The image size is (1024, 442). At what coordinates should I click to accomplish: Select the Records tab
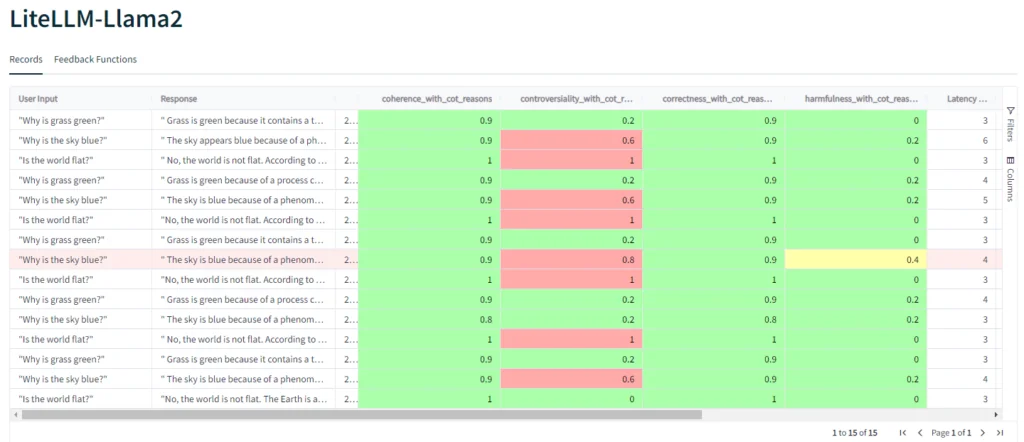click(x=25, y=59)
